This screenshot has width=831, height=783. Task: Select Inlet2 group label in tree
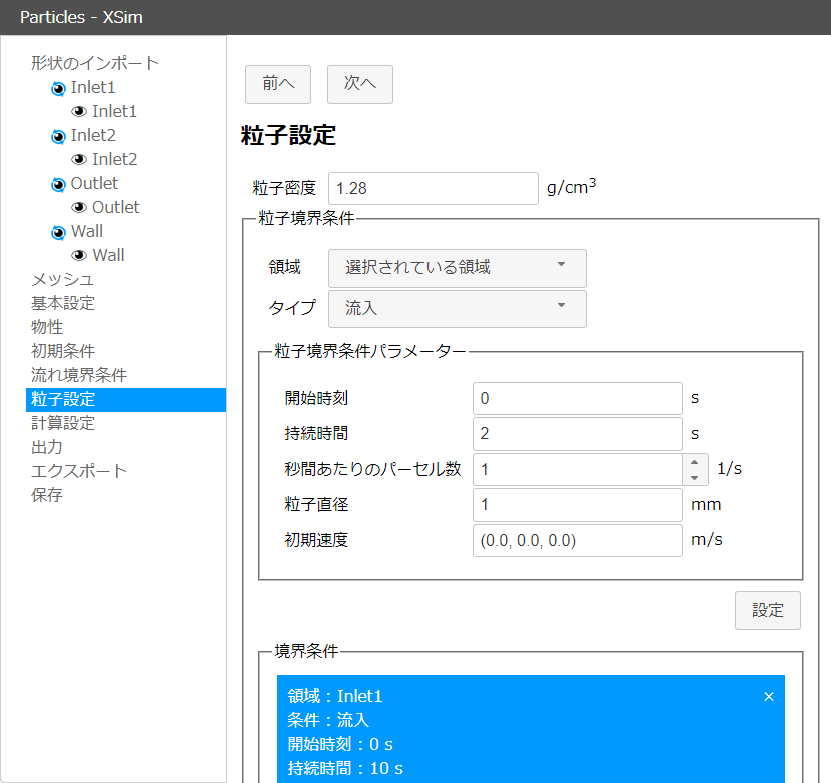click(x=93, y=136)
